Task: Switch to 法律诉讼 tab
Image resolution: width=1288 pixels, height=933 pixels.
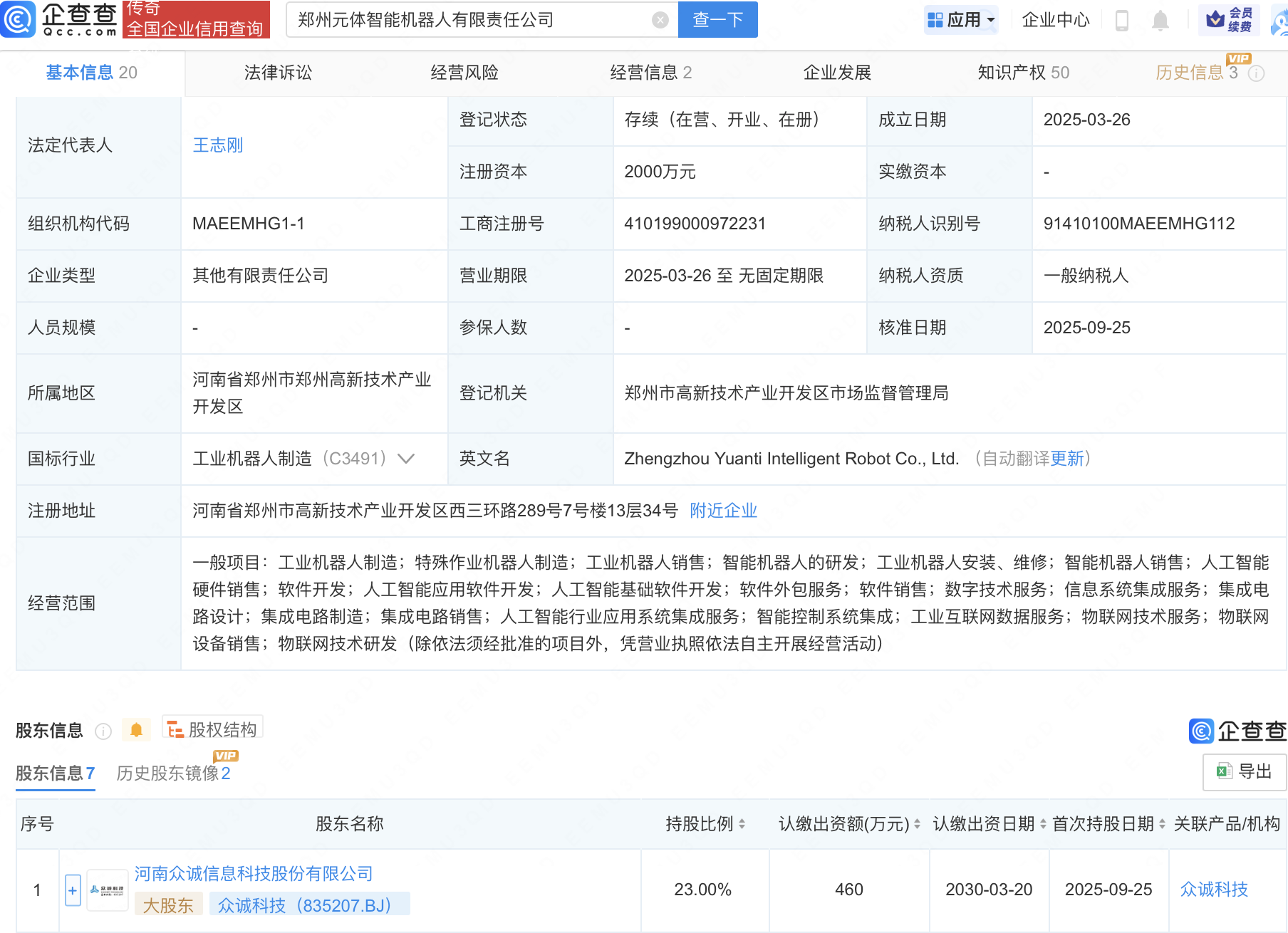Action: pos(278,73)
